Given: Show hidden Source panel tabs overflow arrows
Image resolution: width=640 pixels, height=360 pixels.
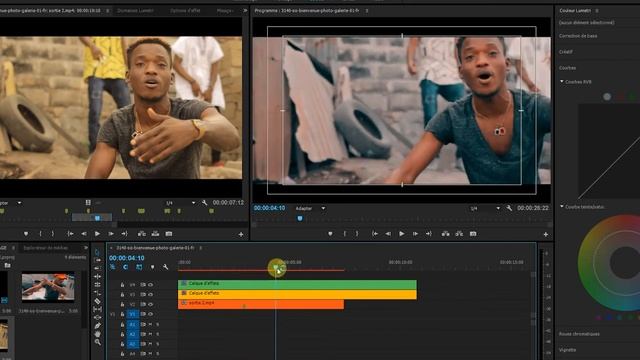Looking at the screenshot, I should coord(245,10).
